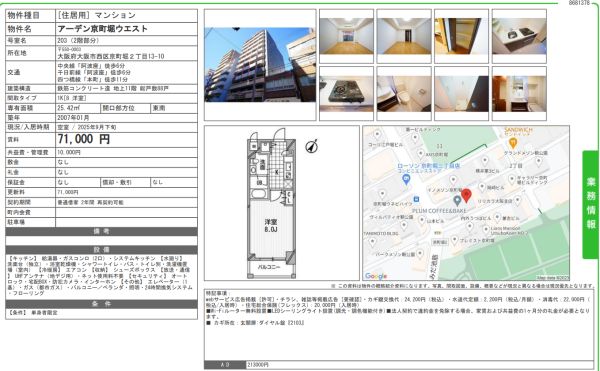600x371 pixels.
Task: Click the 物件種目 value 住居用 マンション
Action: tap(96, 15)
